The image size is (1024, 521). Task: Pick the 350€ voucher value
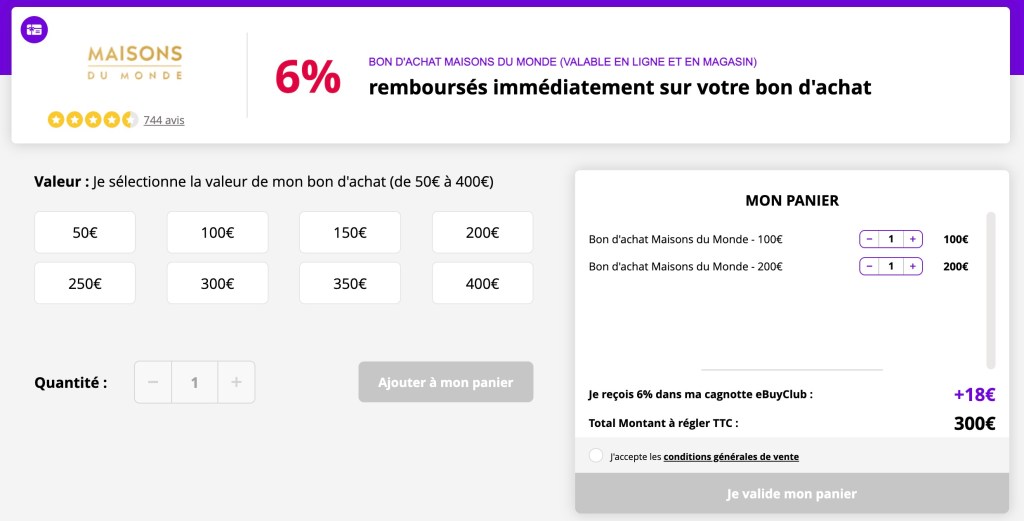point(350,283)
